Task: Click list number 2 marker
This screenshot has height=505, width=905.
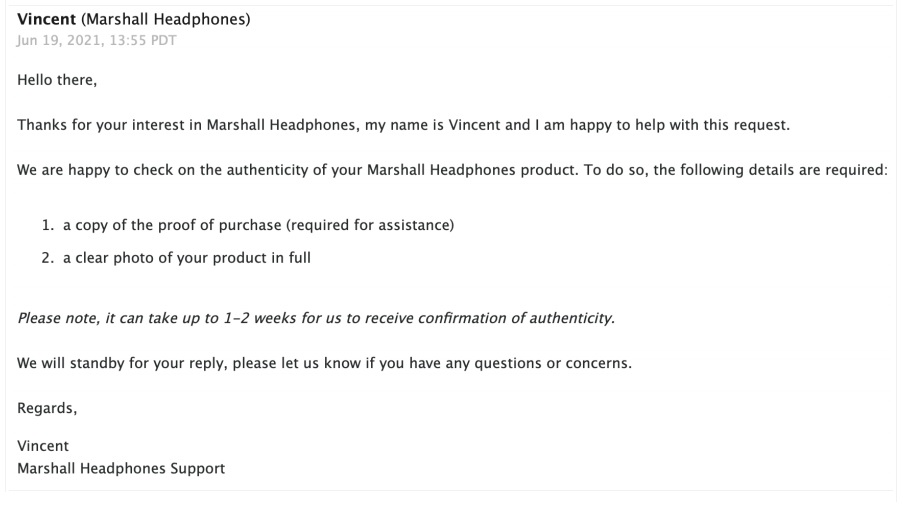Action: (x=47, y=258)
